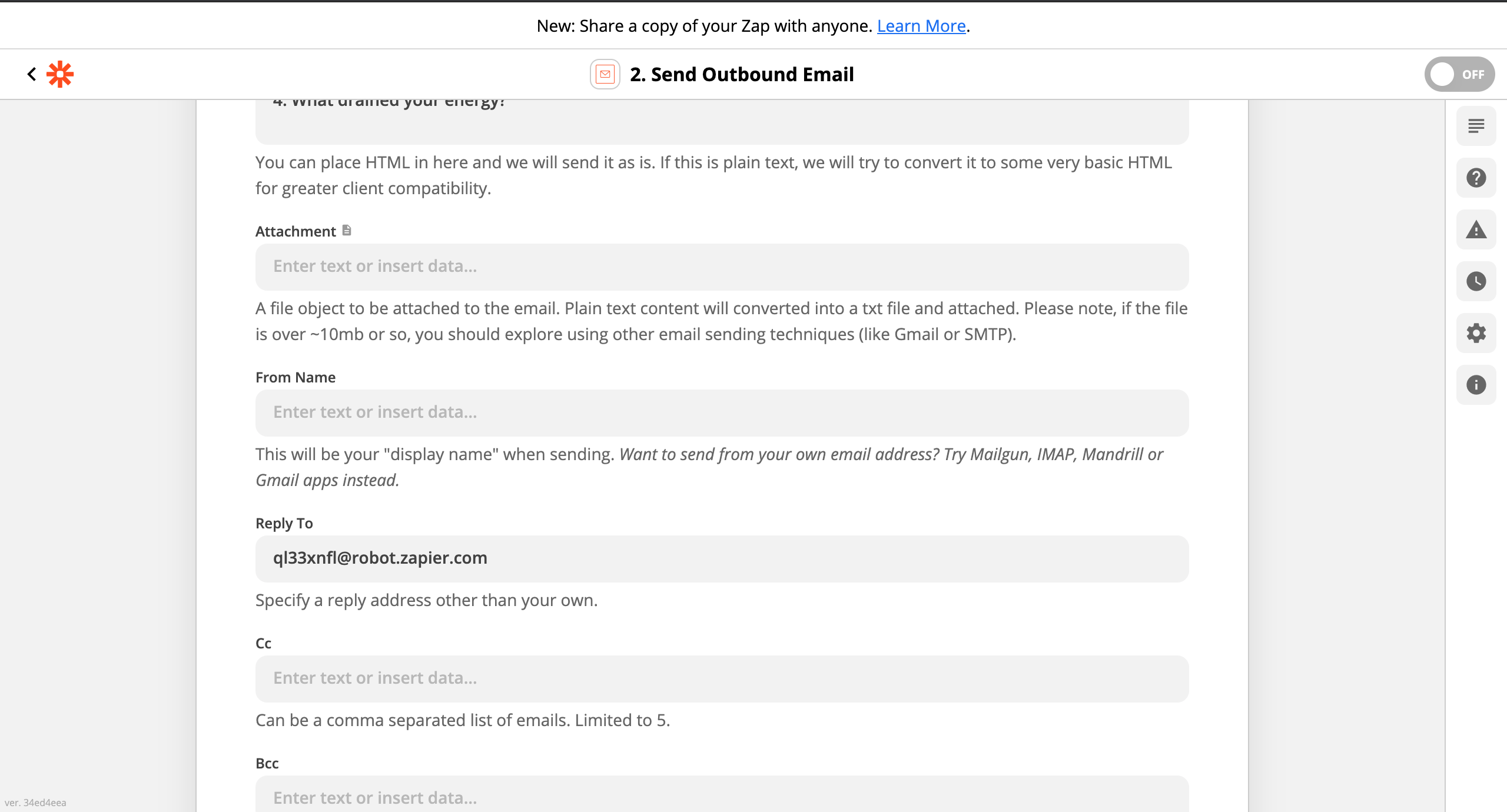This screenshot has height=812, width=1507.
Task: Click into the From Name field
Action: pos(722,412)
